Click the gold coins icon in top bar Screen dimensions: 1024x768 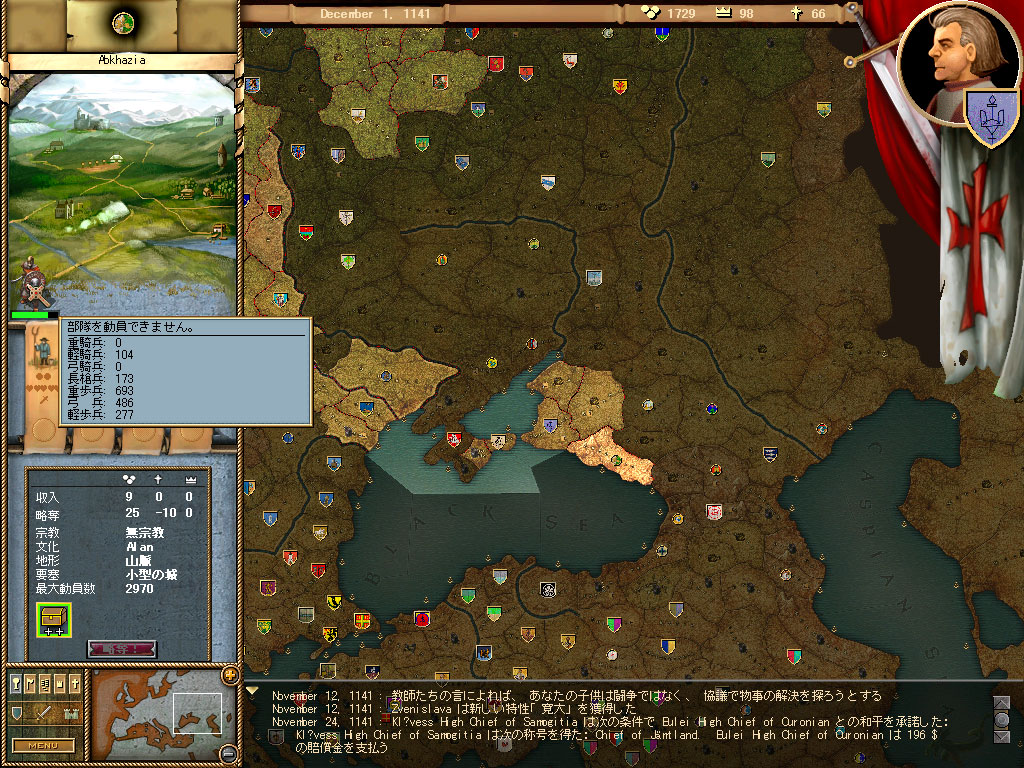click(650, 12)
